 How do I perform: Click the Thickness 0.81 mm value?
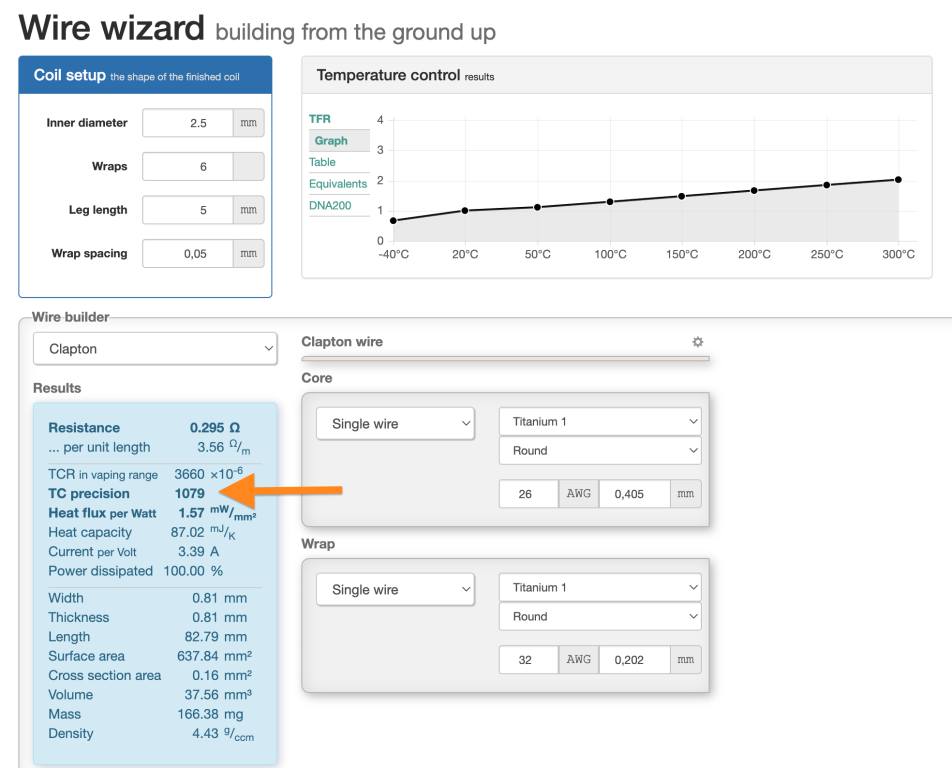point(219,617)
